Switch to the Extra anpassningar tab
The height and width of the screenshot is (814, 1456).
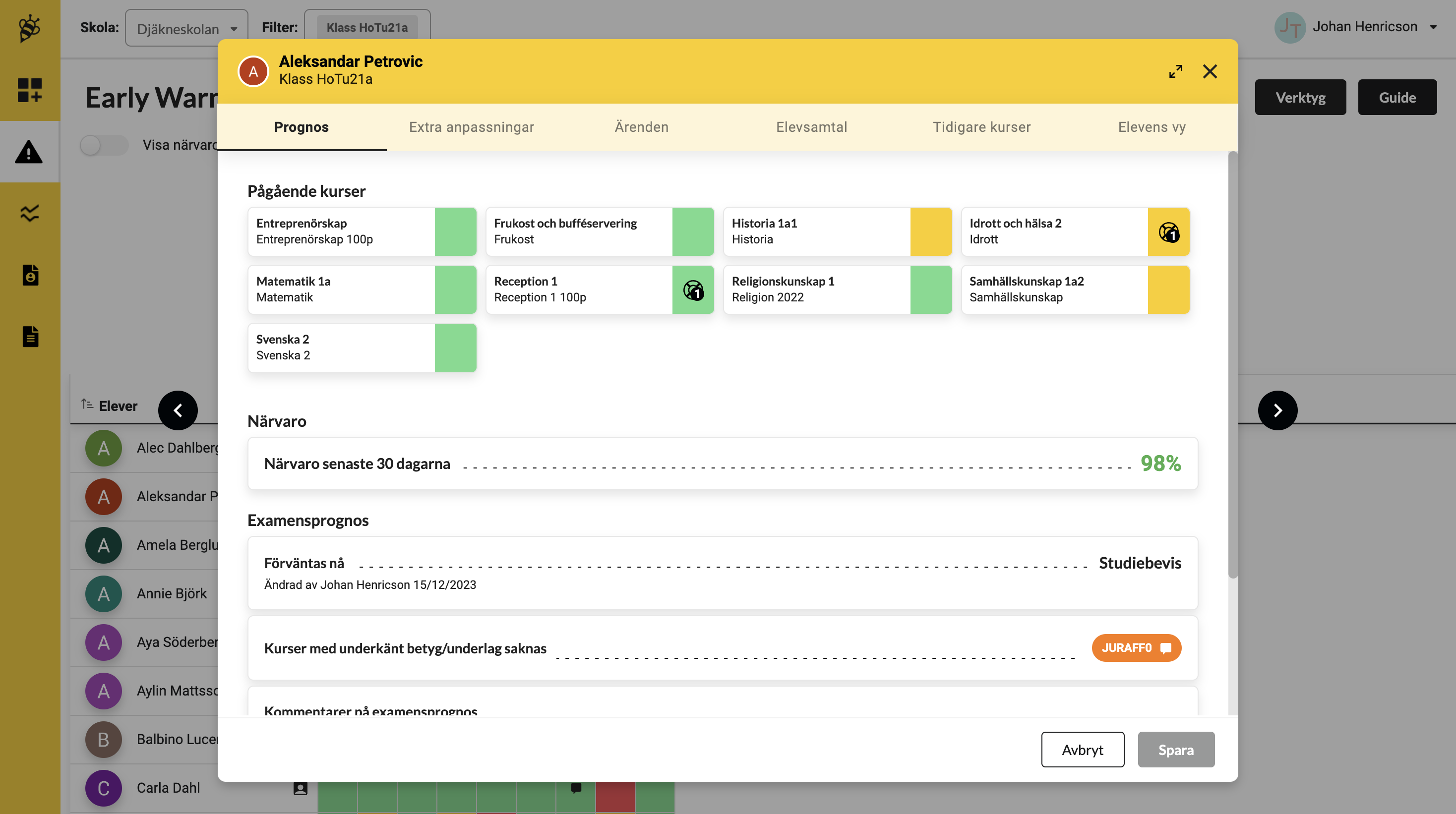(471, 127)
